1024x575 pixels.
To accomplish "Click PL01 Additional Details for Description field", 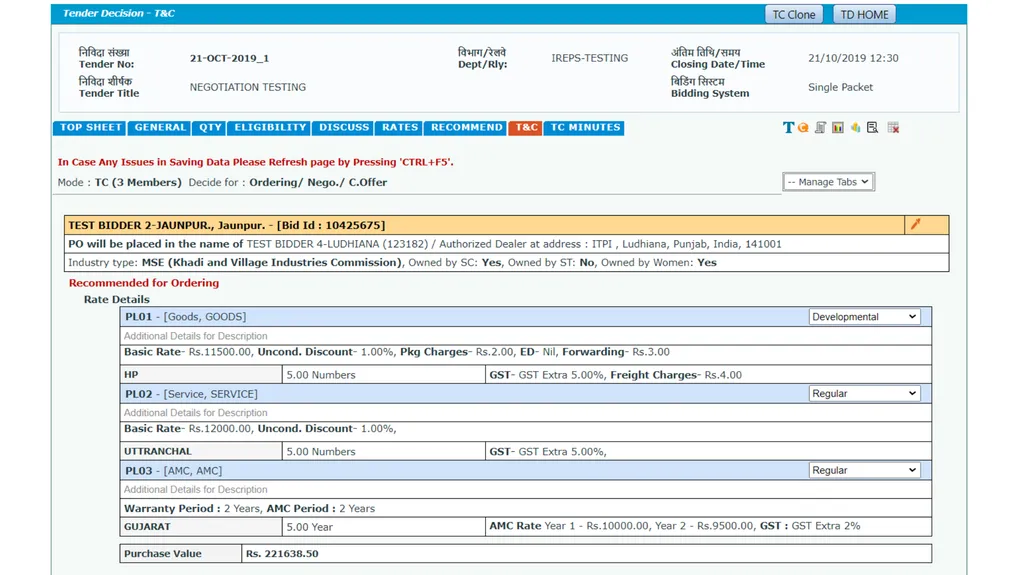I will 526,336.
